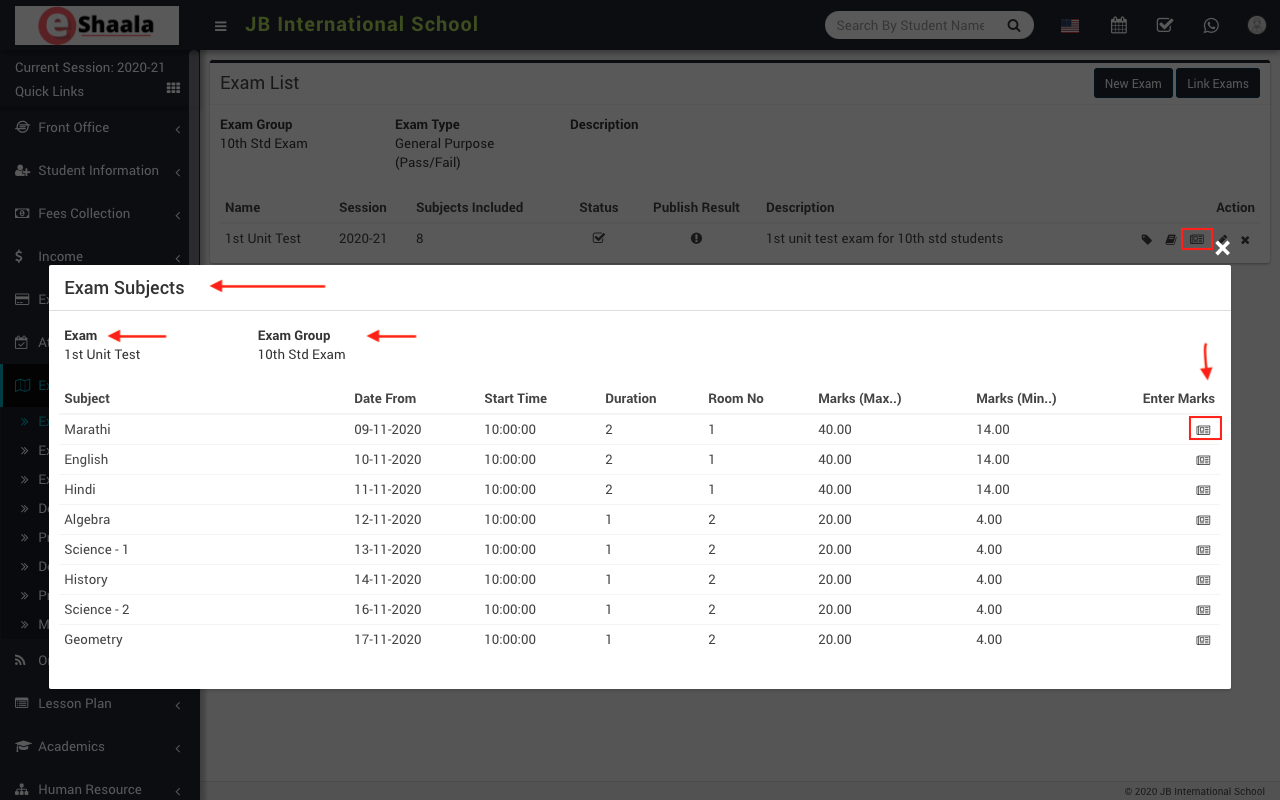Click the New Exam button
This screenshot has height=800, width=1280.
pos(1133,84)
